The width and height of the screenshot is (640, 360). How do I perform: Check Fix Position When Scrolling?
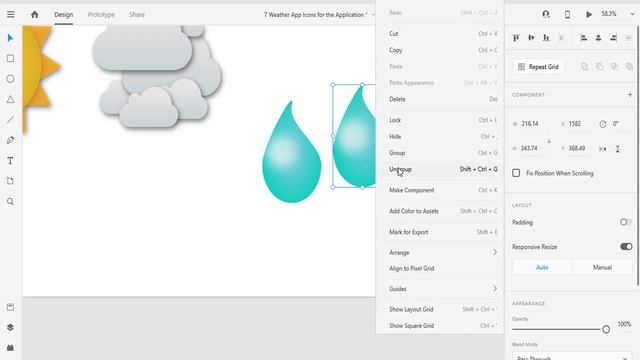click(516, 173)
